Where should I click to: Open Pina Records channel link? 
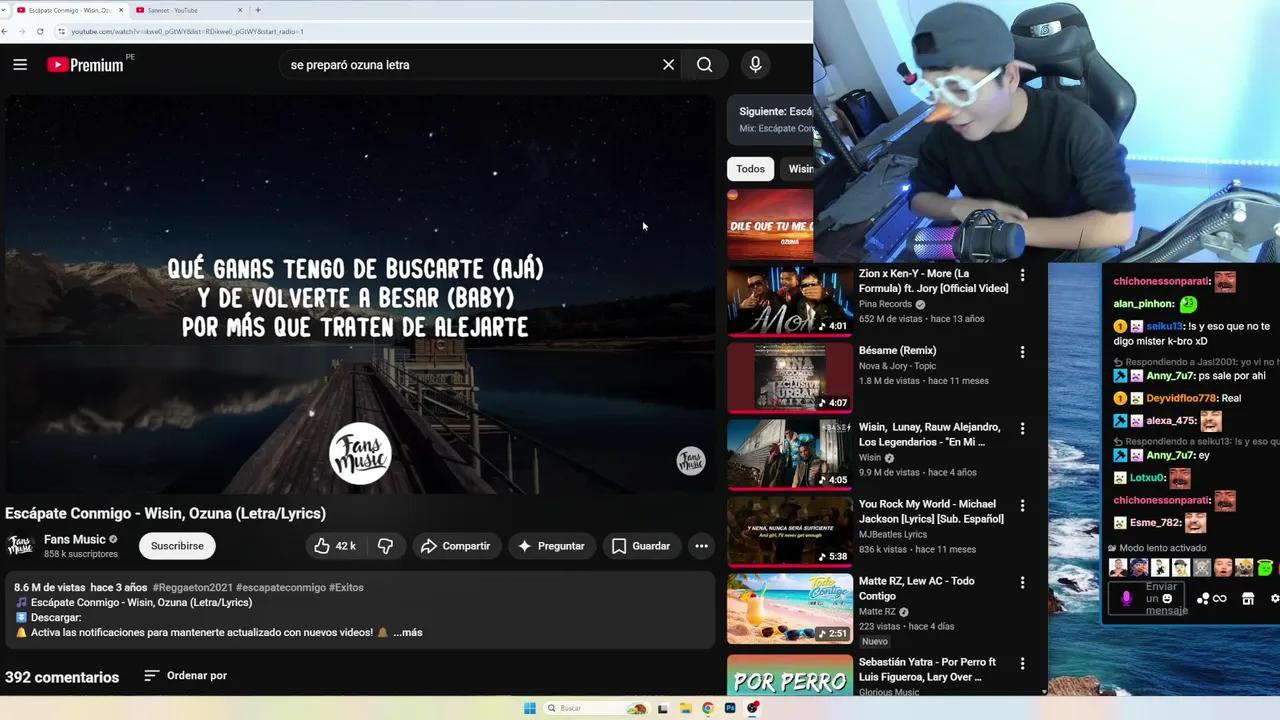pyautogui.click(x=885, y=304)
